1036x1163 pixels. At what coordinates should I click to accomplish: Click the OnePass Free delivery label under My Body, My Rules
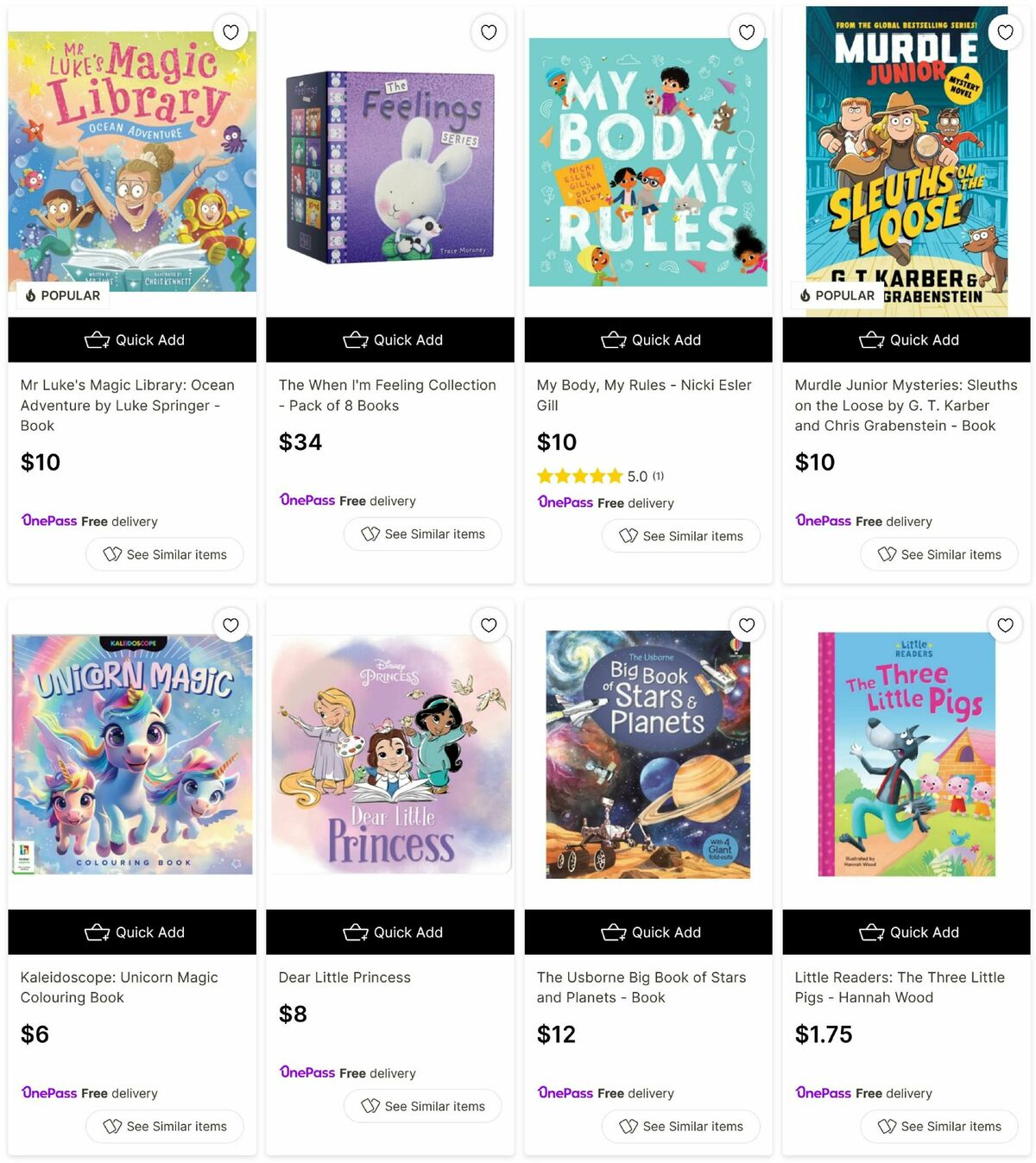pos(606,502)
